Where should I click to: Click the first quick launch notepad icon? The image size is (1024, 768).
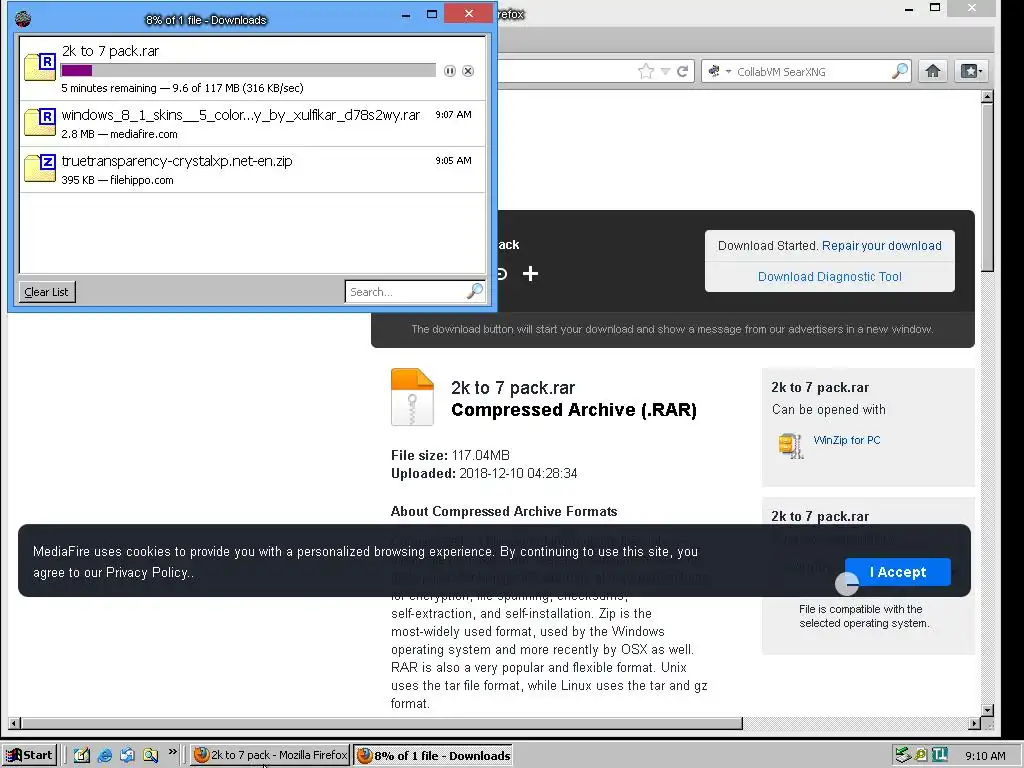(x=82, y=755)
